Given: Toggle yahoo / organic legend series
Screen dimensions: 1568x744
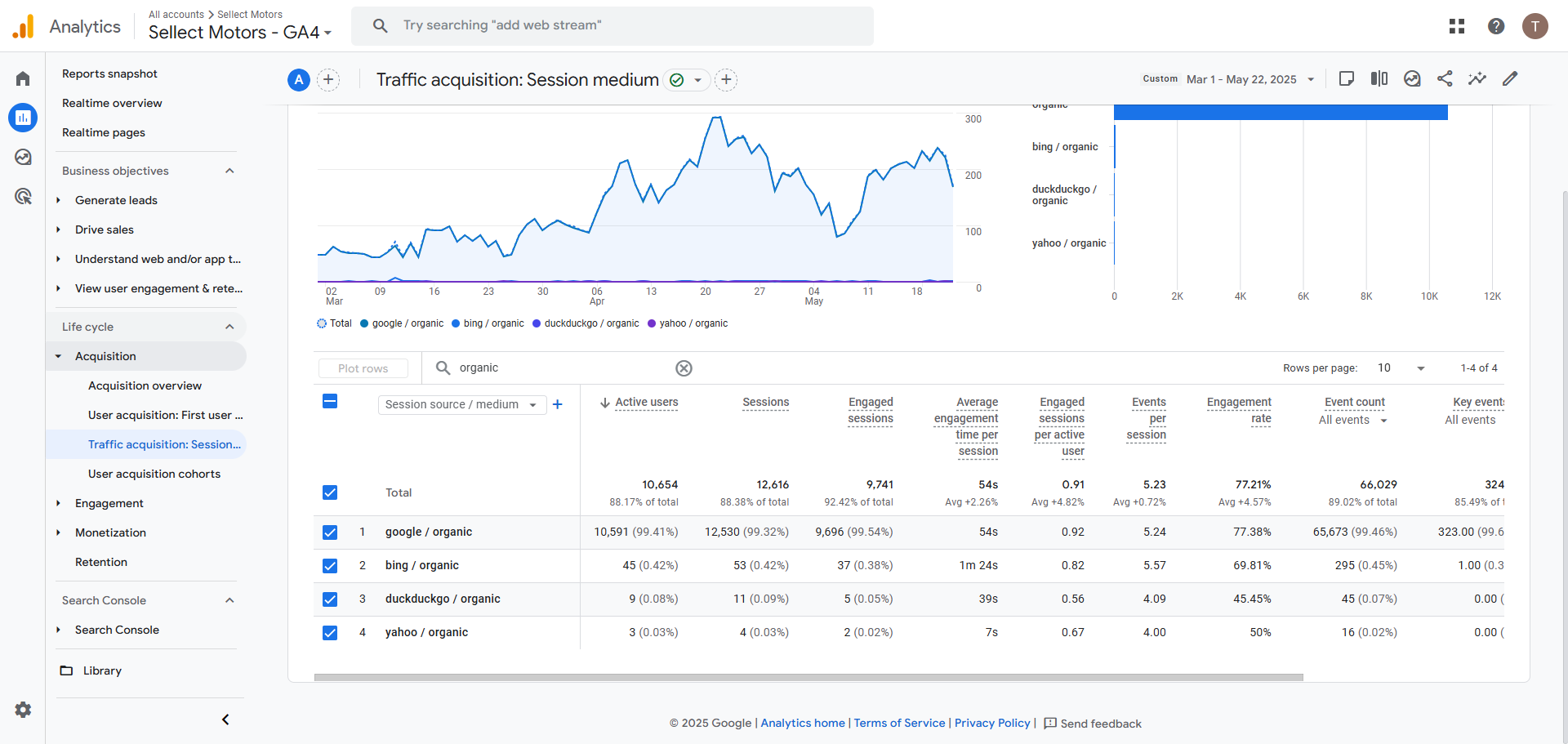Looking at the screenshot, I should click(x=688, y=323).
